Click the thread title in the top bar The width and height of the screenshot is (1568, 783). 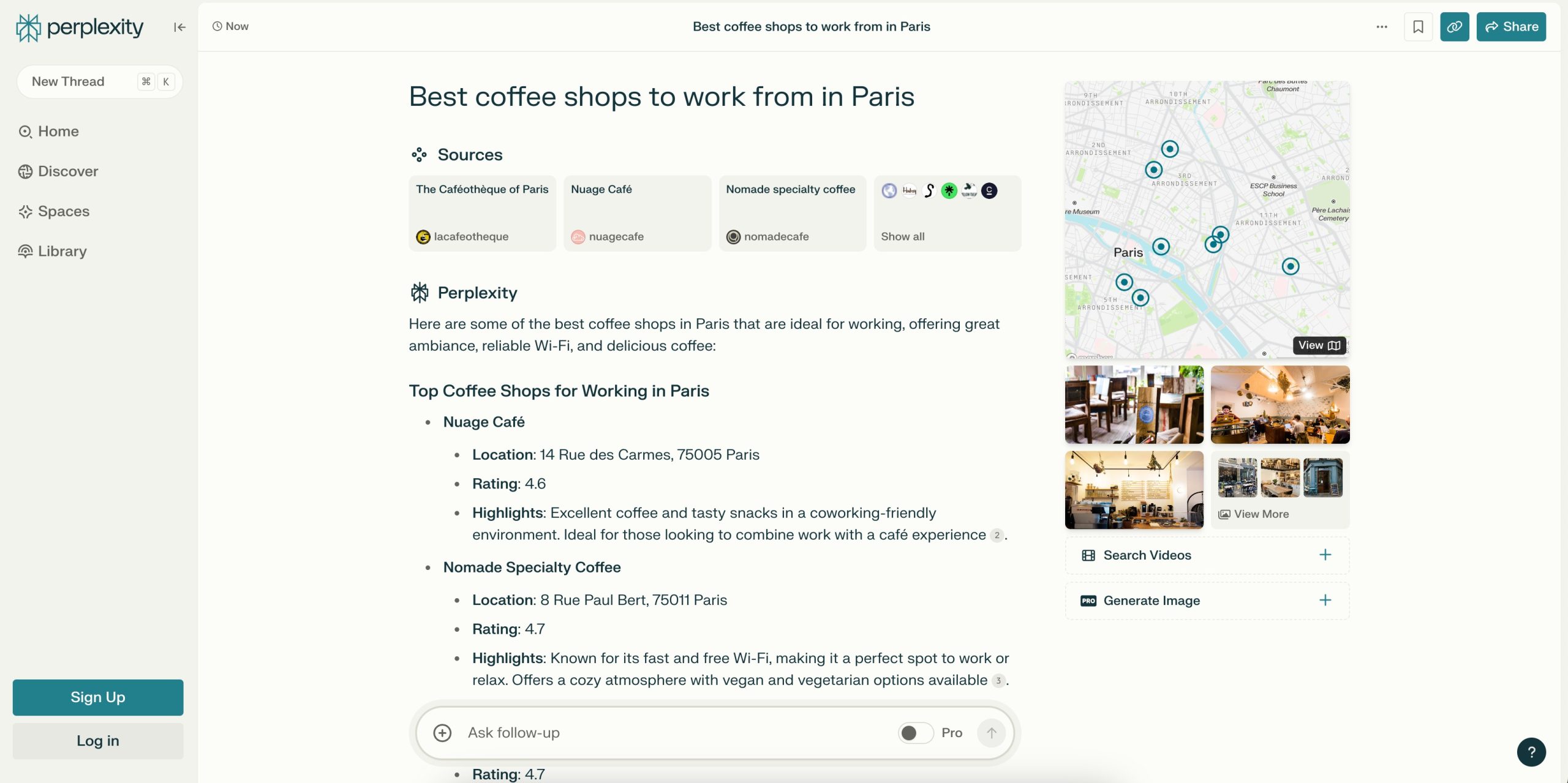[811, 26]
